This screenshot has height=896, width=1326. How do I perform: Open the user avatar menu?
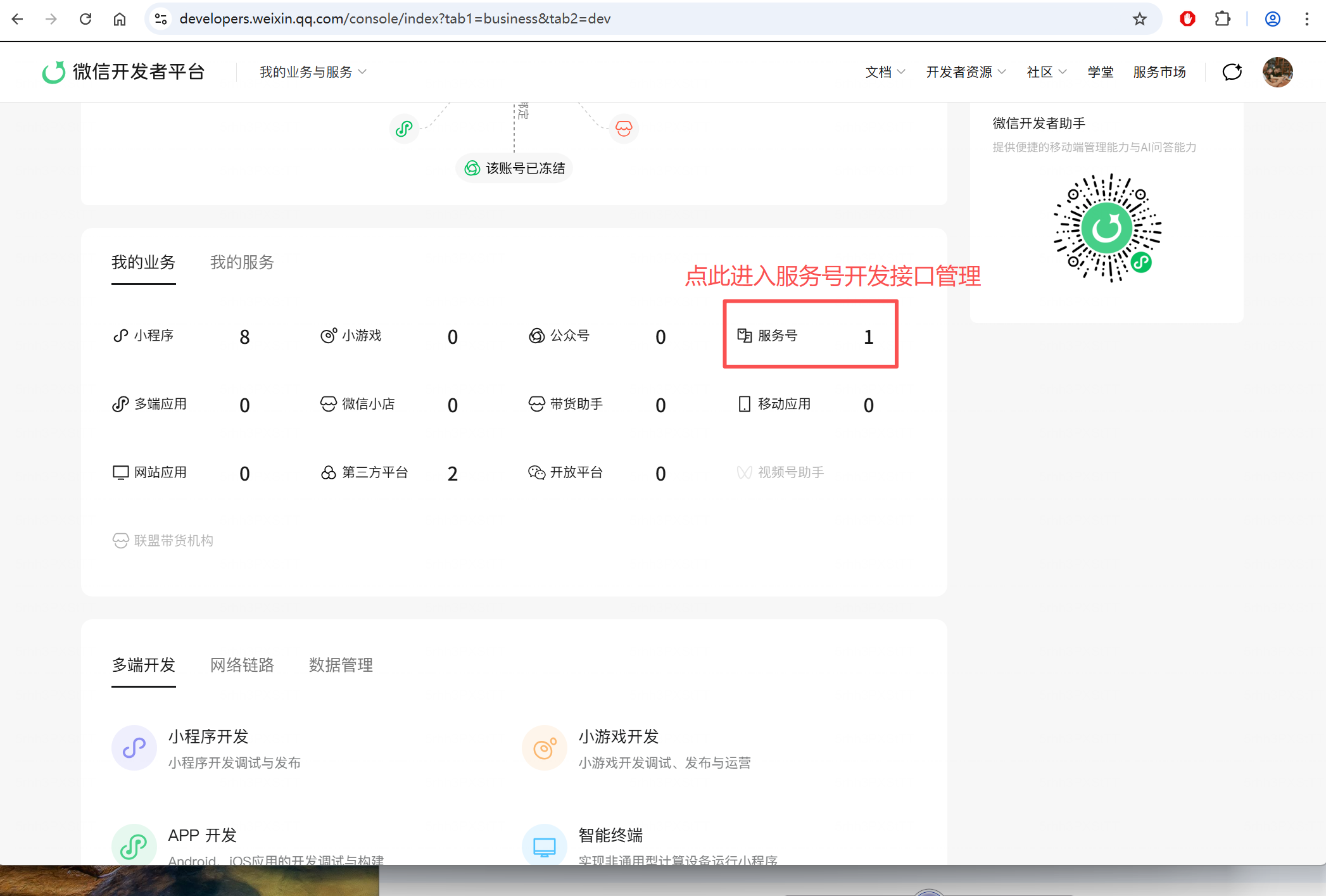[1277, 72]
